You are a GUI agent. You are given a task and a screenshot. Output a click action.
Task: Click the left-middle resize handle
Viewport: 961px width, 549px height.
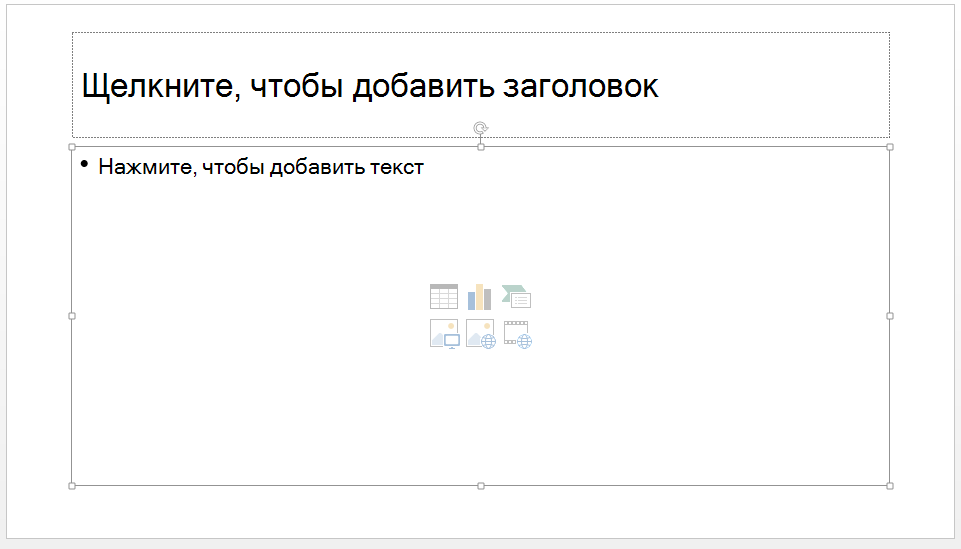[x=72, y=316]
